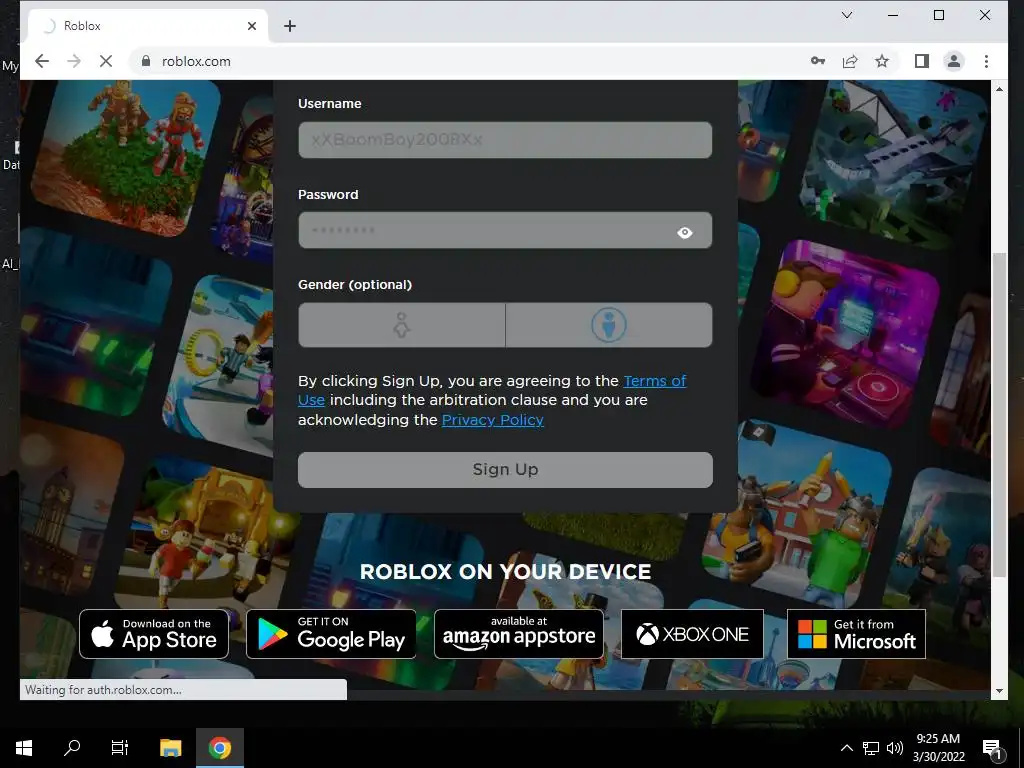Click the lock icon beside roblox.com

click(x=146, y=61)
